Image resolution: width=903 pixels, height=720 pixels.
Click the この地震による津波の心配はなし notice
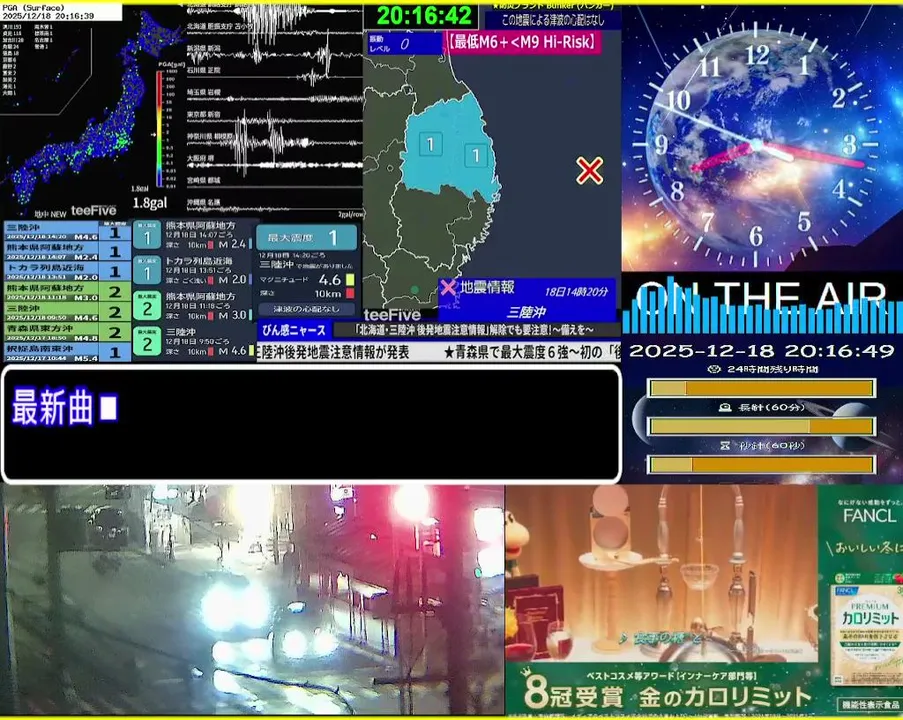pos(553,21)
